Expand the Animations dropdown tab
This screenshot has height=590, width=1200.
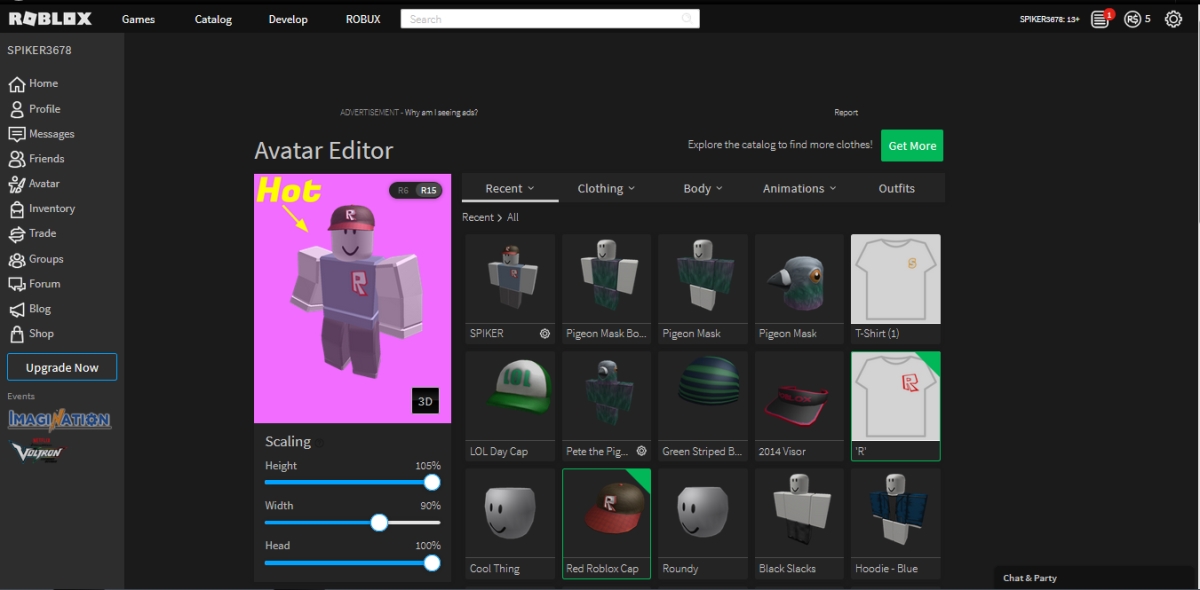point(800,188)
